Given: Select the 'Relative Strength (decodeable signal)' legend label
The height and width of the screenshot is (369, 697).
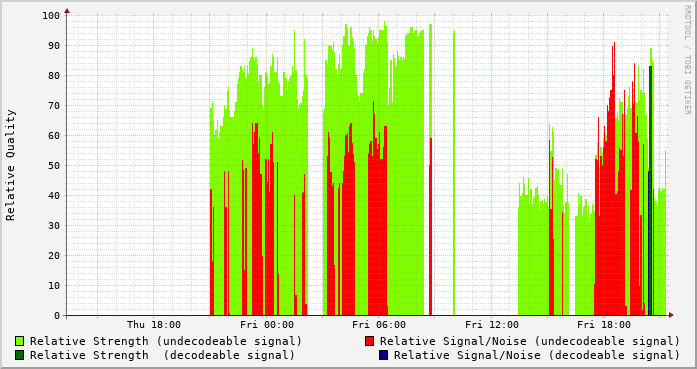Looking at the screenshot, I should coord(162,355).
